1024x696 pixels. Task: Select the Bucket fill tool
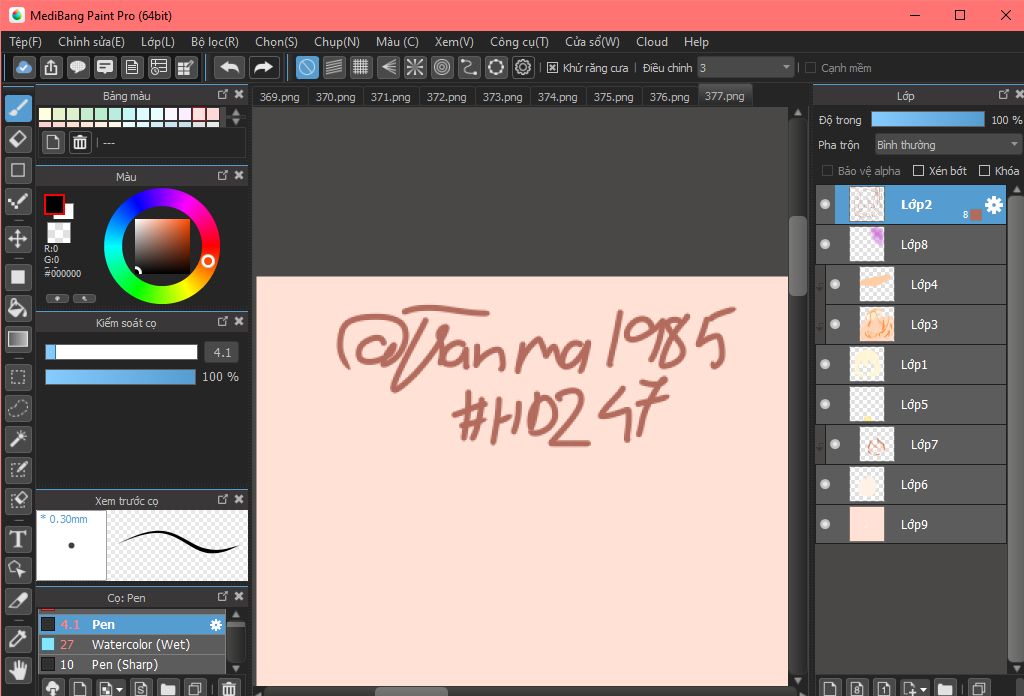18,308
